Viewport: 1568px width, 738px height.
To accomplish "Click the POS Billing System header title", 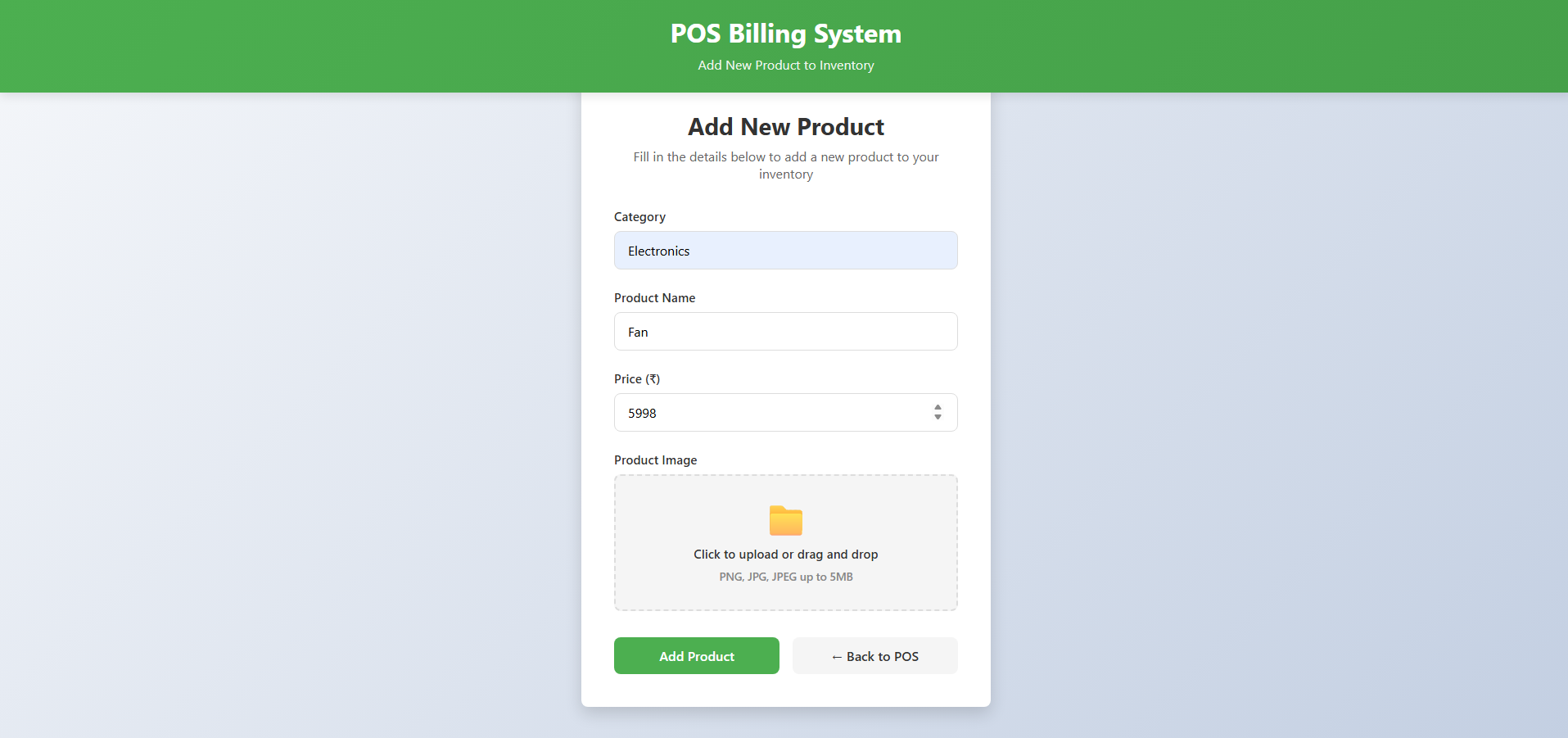I will [785, 34].
